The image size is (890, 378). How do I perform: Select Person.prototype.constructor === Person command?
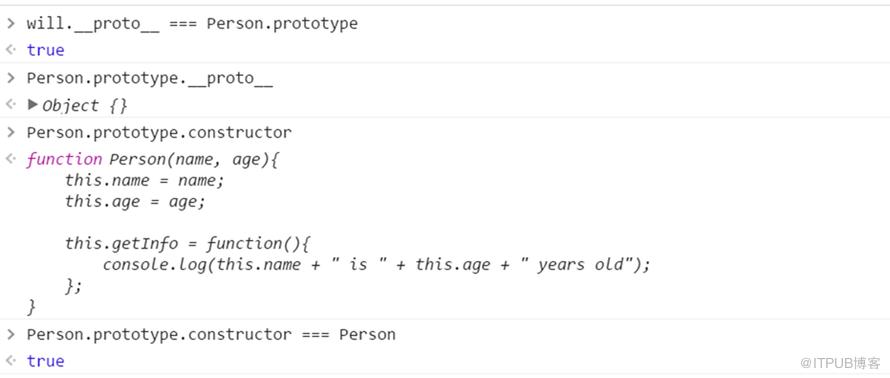[x=211, y=335]
